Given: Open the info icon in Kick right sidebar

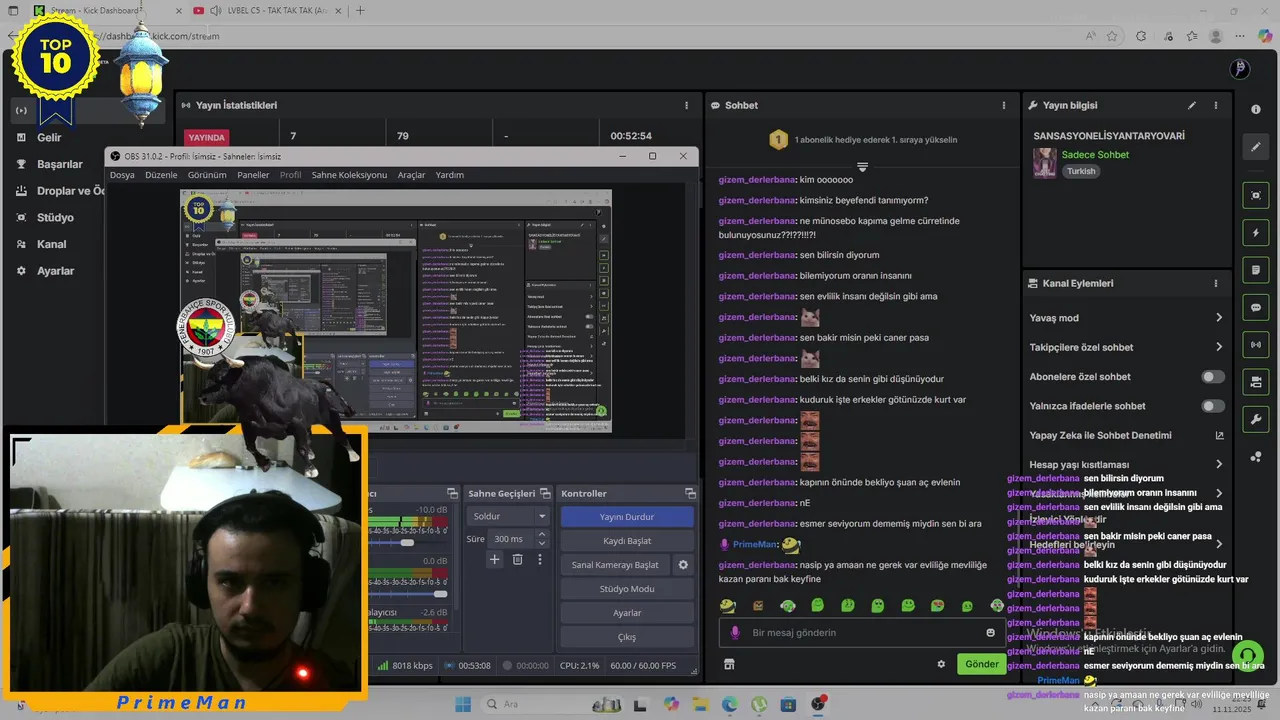Looking at the screenshot, I should (x=1256, y=109).
